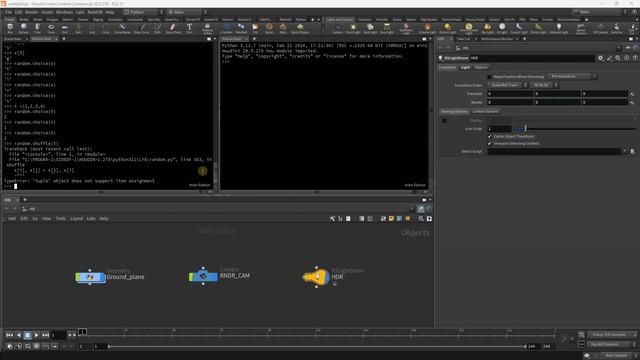Click the timeline range slider bar
The image size is (640, 360).
pyautogui.click(x=317, y=347)
